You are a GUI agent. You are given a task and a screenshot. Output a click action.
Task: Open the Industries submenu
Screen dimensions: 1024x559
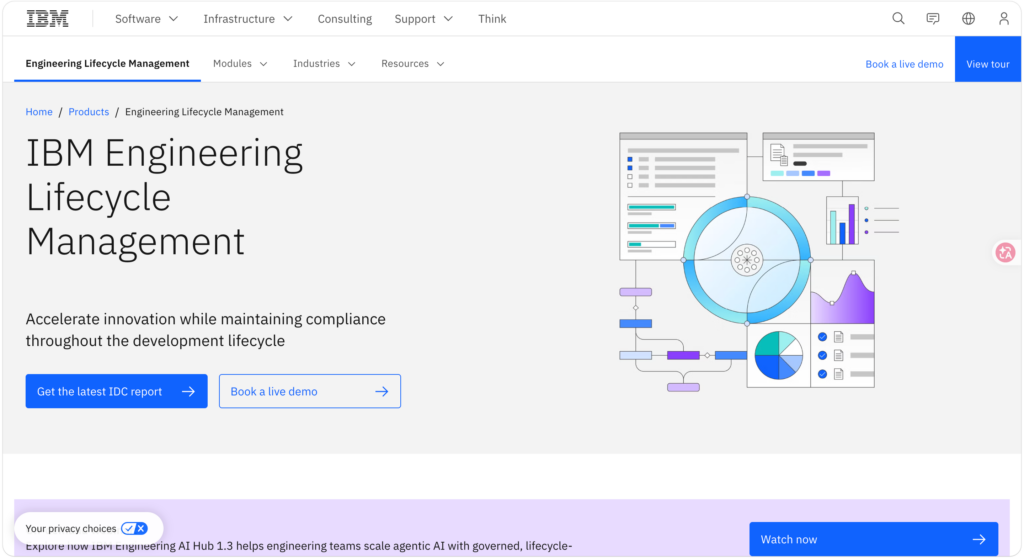[x=324, y=63]
